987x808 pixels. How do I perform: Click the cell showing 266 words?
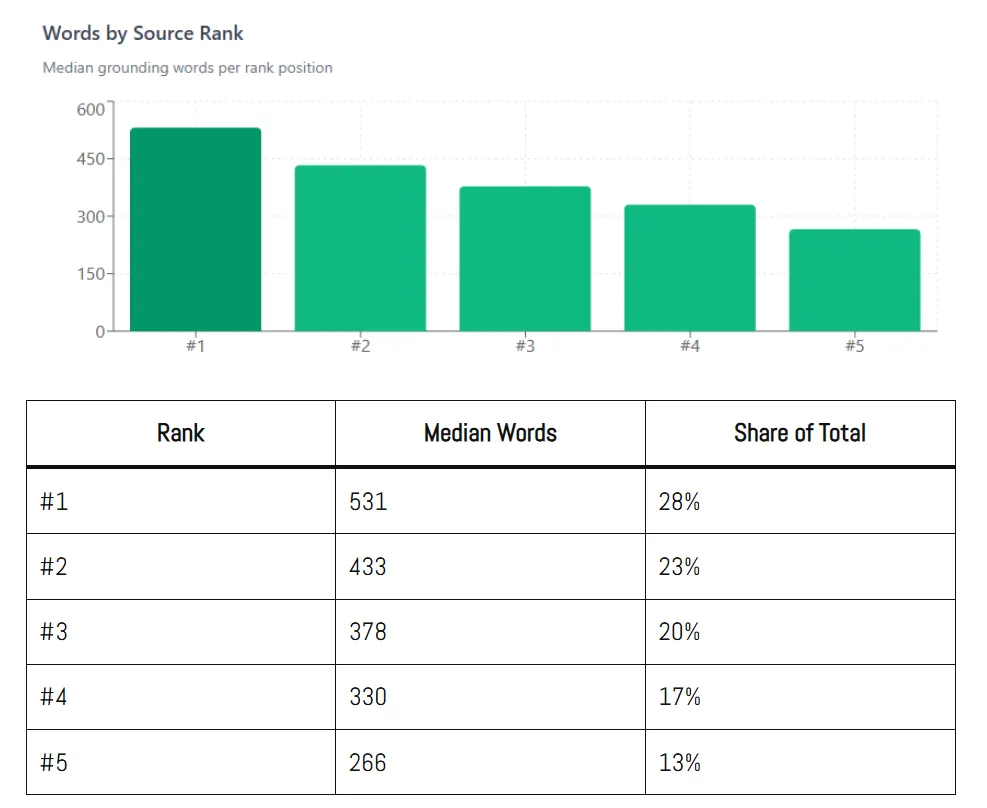click(x=490, y=762)
